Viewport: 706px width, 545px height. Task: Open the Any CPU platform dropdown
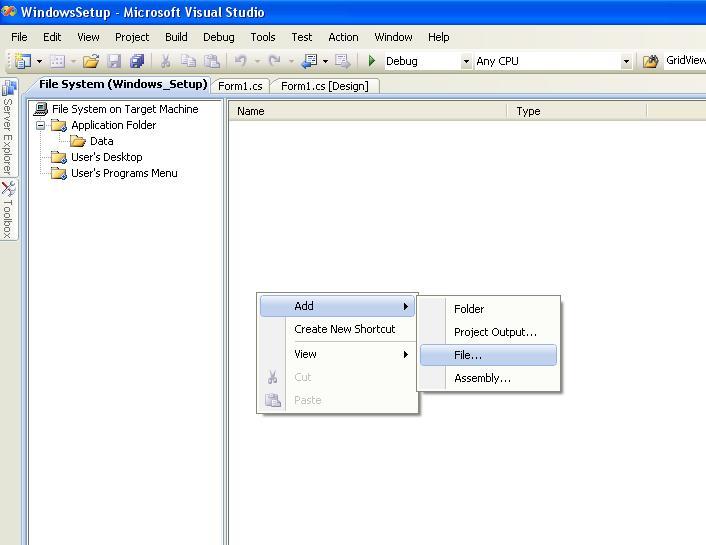pos(626,61)
